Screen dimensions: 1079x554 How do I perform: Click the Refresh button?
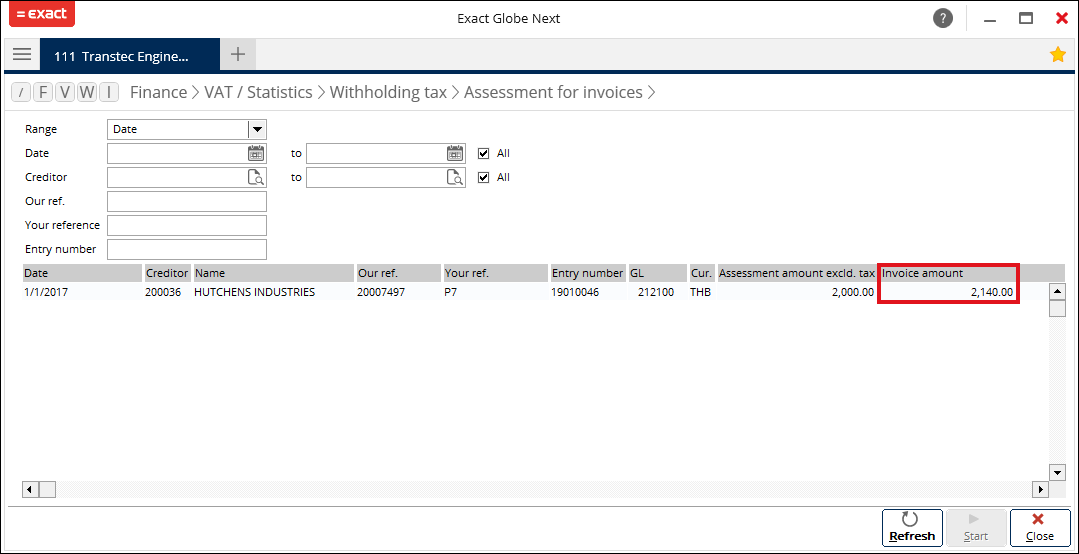point(912,528)
